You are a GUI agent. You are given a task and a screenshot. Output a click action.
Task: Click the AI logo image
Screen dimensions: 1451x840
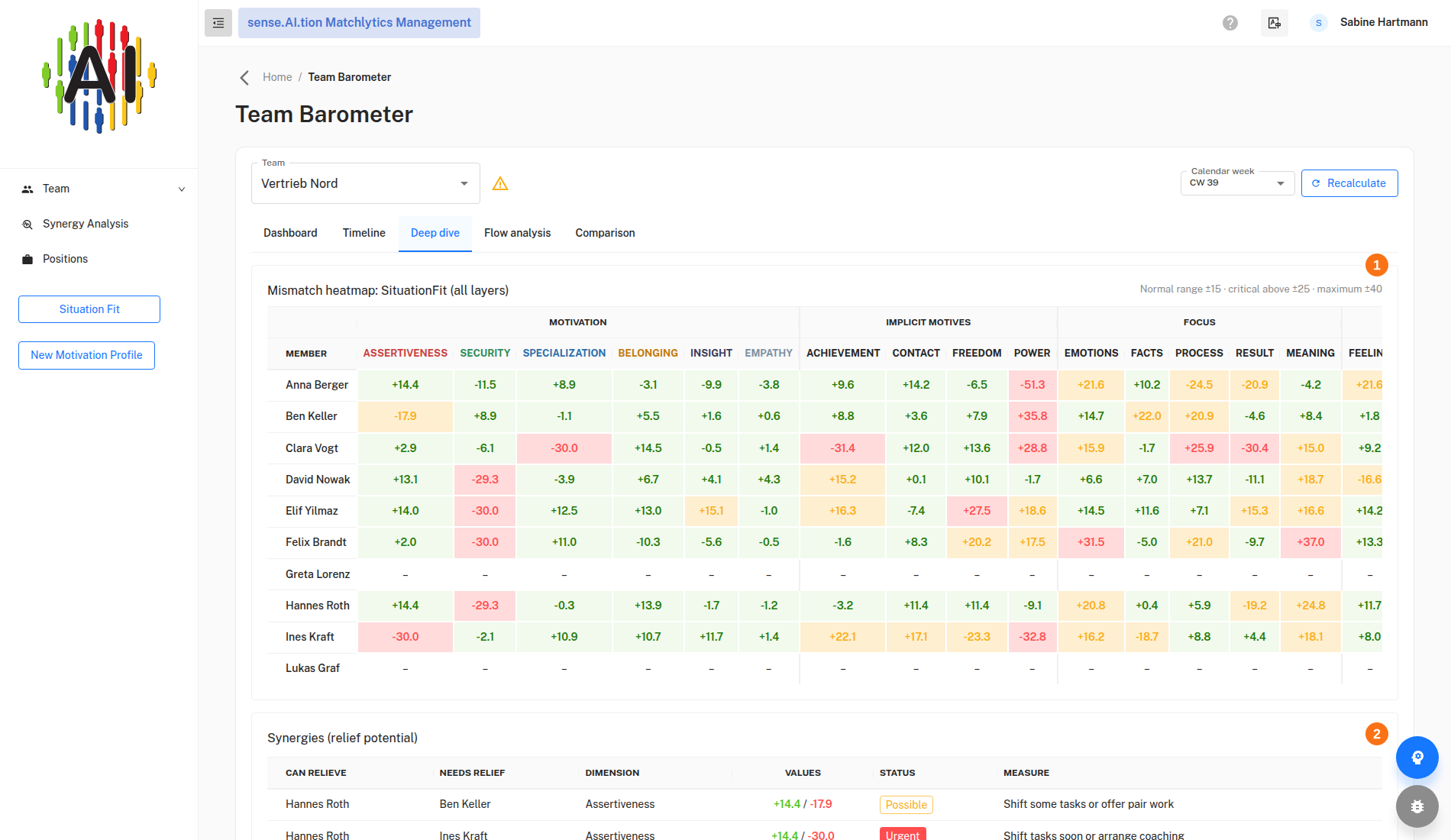[99, 76]
